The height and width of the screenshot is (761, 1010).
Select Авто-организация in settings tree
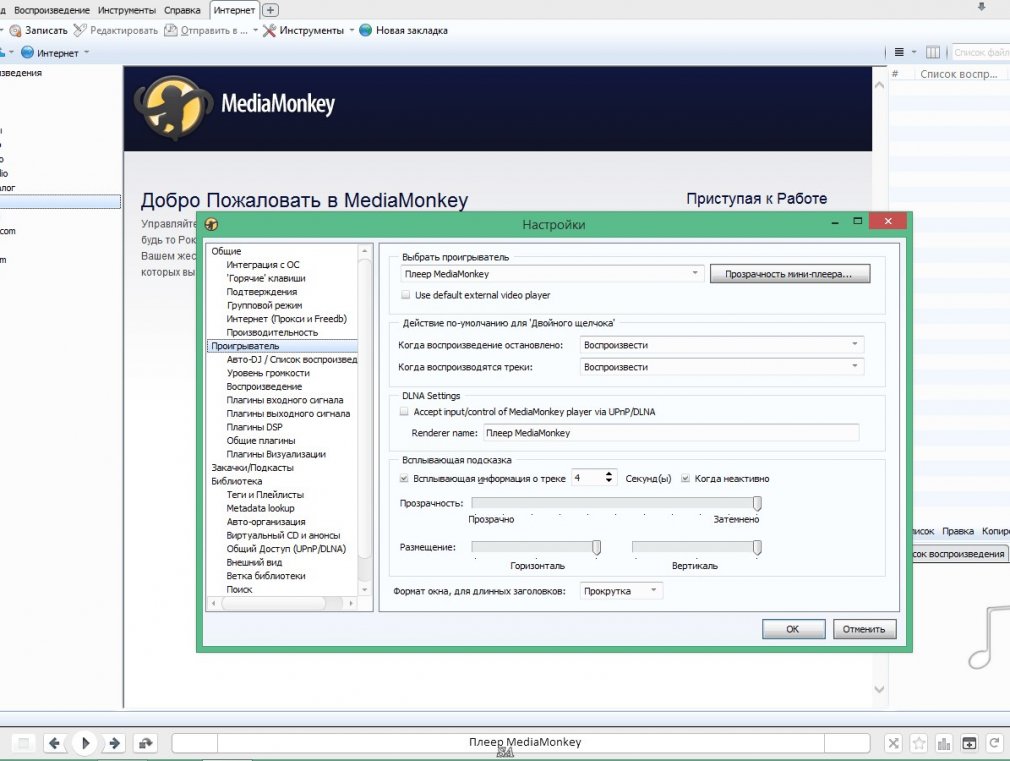pyautogui.click(x=265, y=522)
